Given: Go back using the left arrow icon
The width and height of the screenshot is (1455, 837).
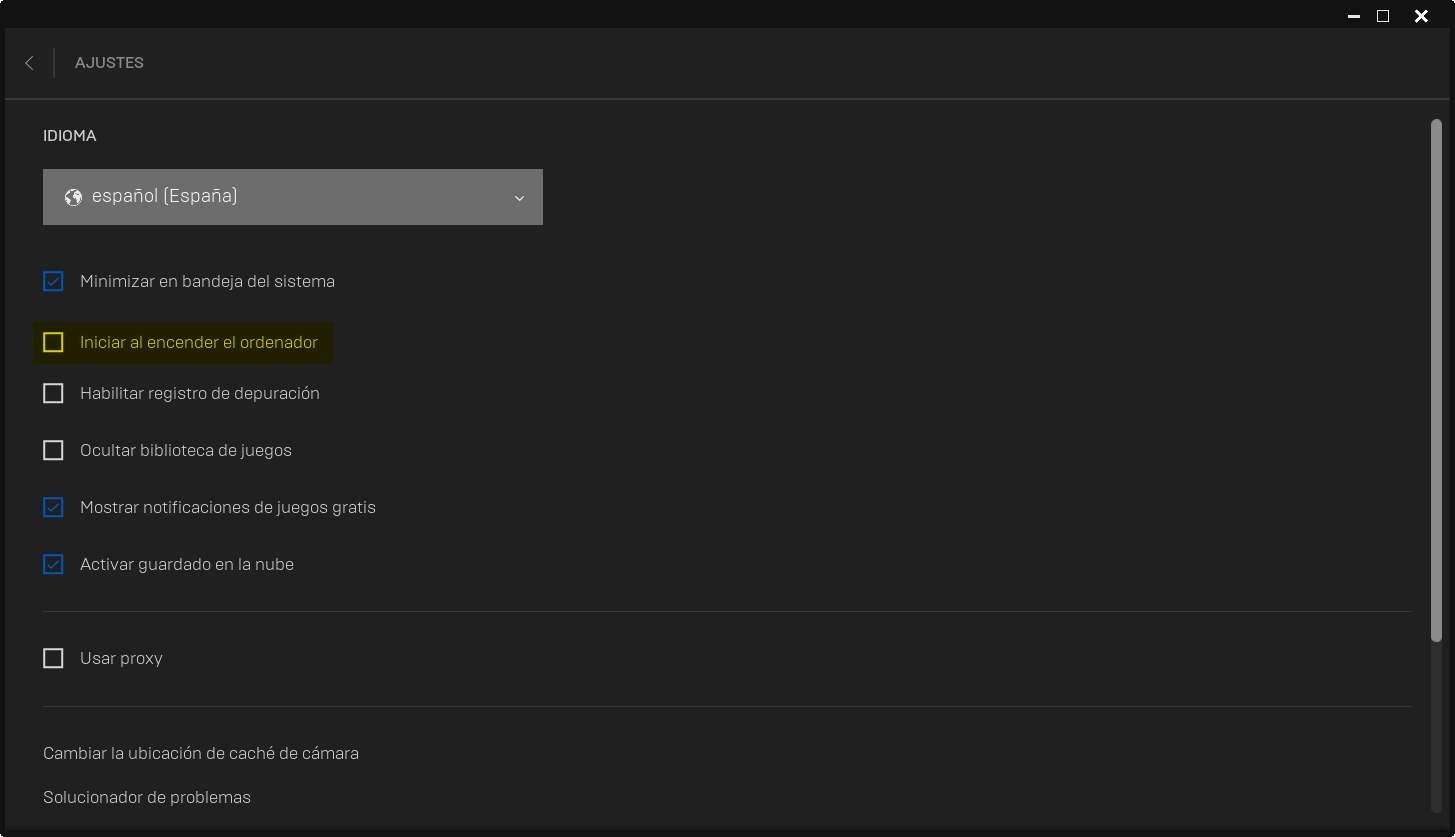Looking at the screenshot, I should point(29,63).
